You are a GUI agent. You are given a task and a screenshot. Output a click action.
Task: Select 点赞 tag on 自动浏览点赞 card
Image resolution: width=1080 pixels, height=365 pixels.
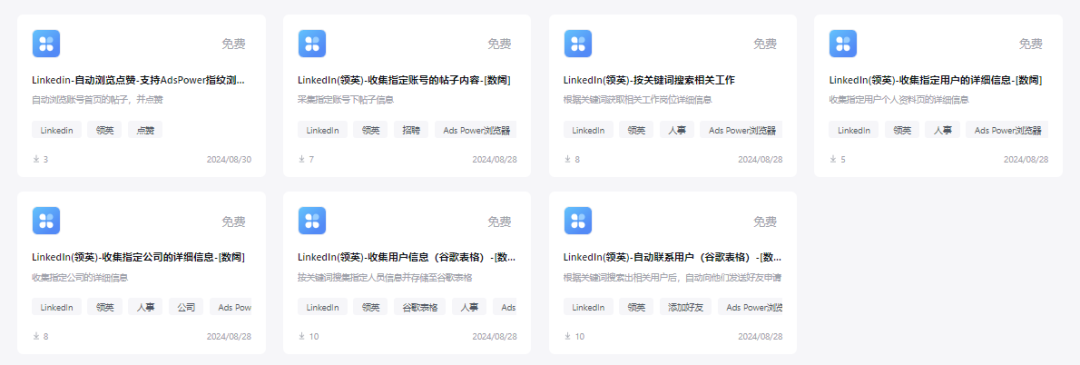(x=145, y=129)
